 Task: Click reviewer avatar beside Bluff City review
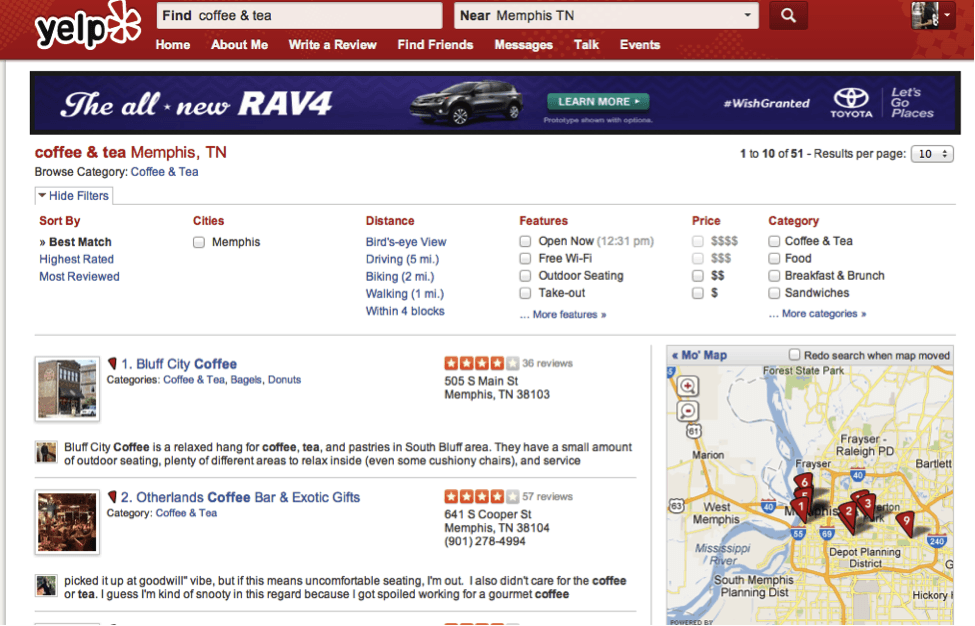click(46, 452)
